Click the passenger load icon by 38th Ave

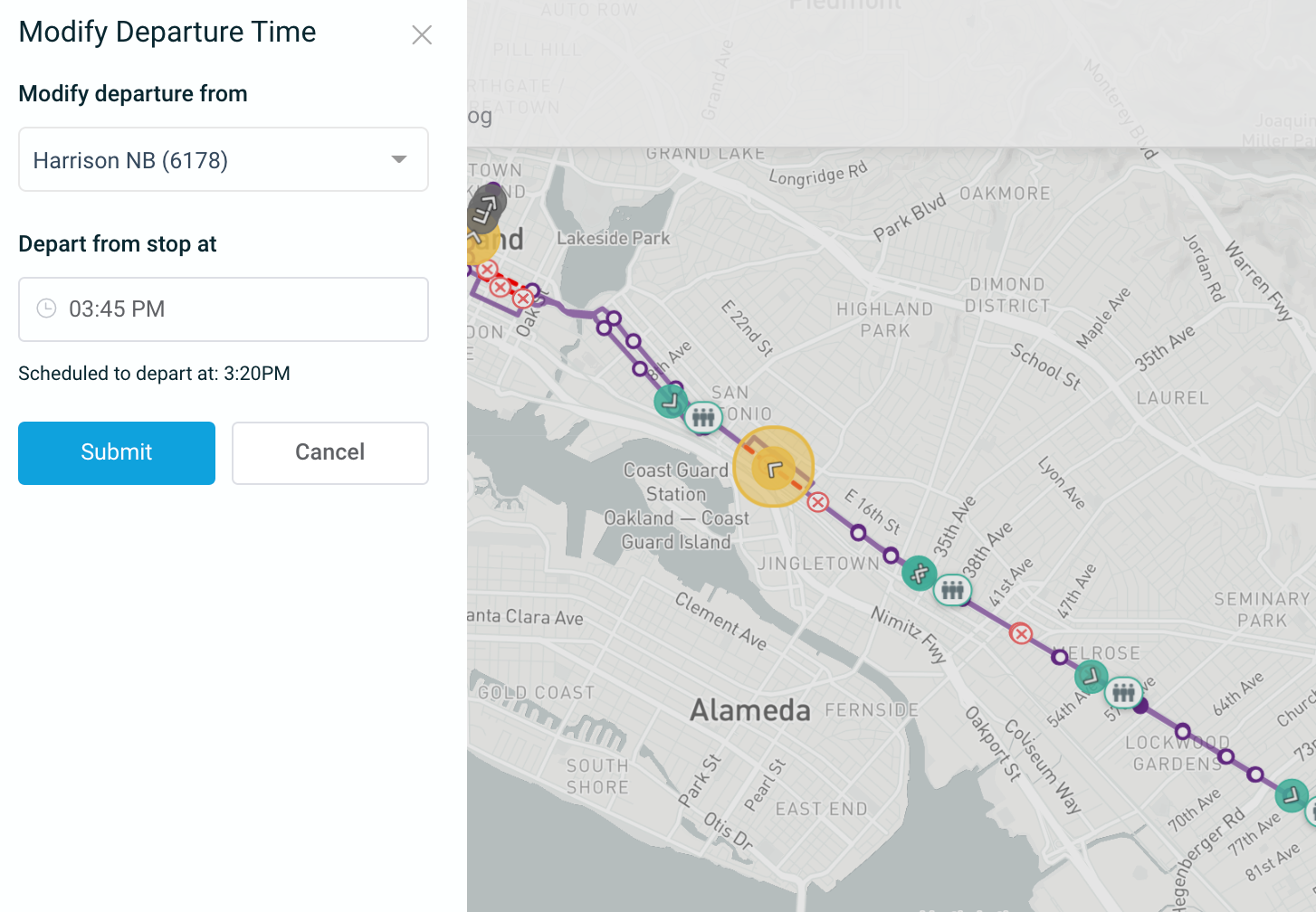(952, 591)
